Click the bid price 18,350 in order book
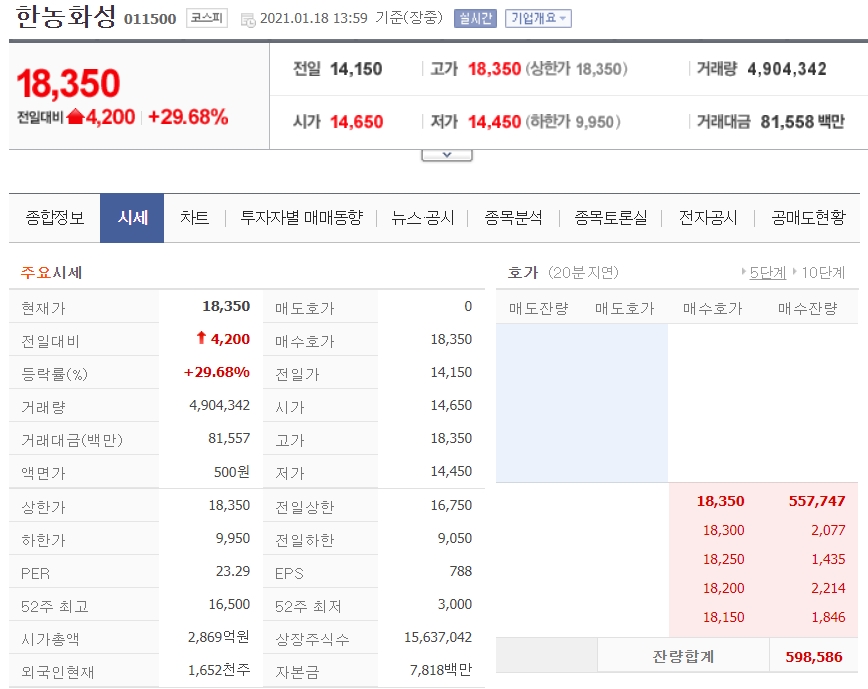The image size is (868, 689). [x=720, y=501]
